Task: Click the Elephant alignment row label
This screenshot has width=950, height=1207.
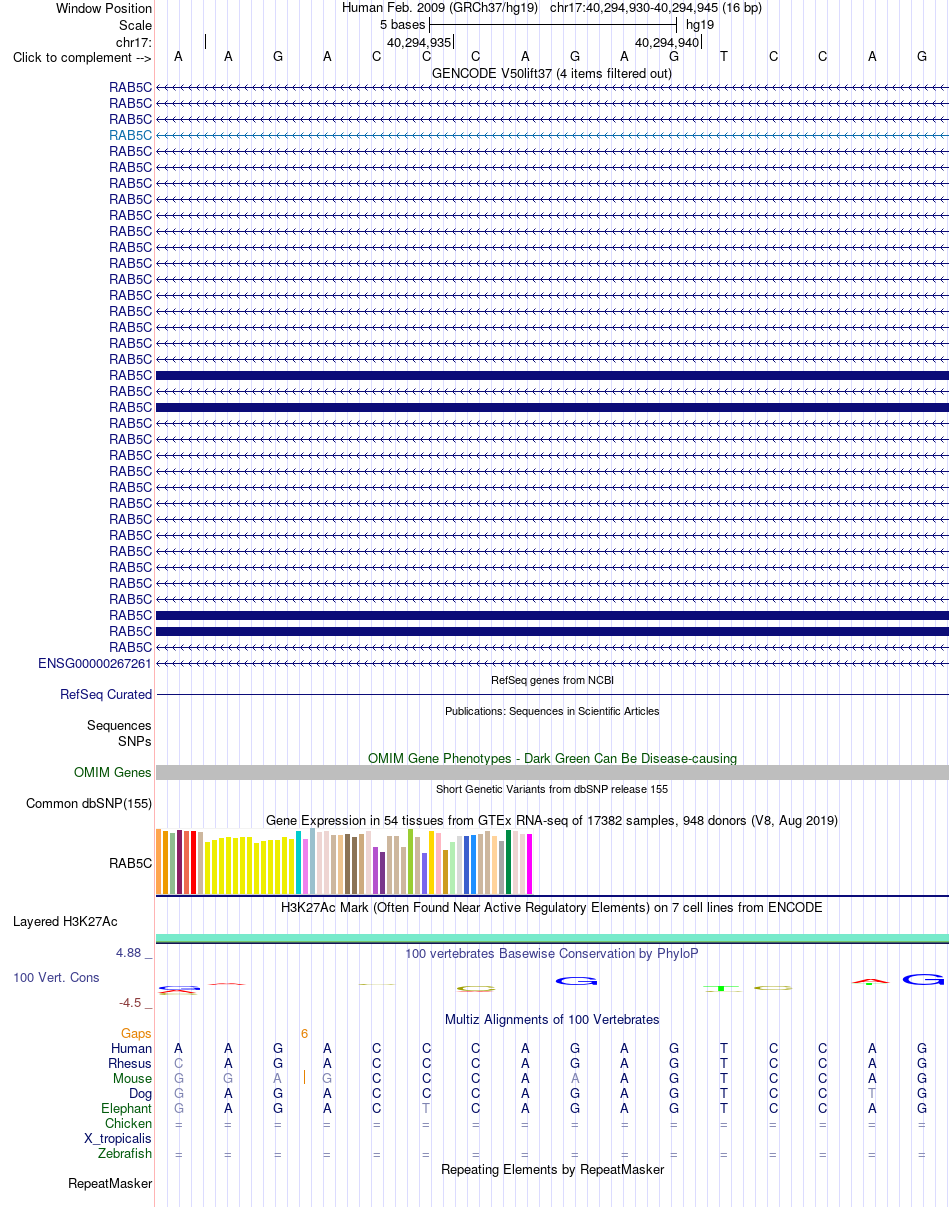Action: (x=127, y=1108)
